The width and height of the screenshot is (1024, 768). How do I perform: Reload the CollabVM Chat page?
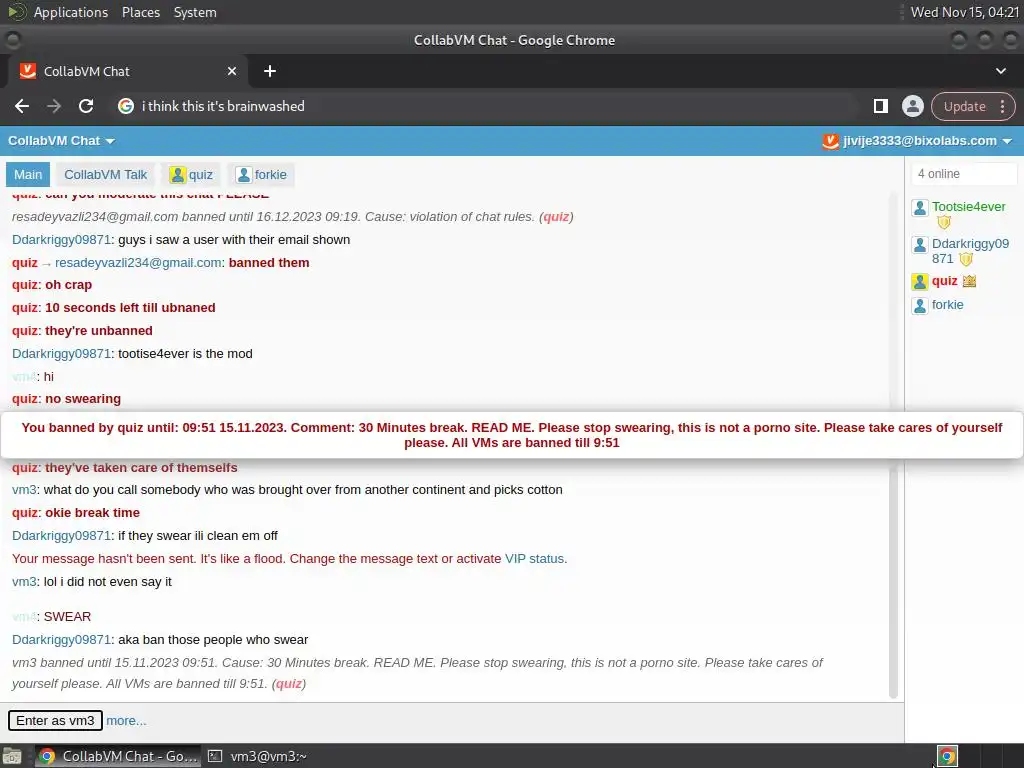click(86, 106)
